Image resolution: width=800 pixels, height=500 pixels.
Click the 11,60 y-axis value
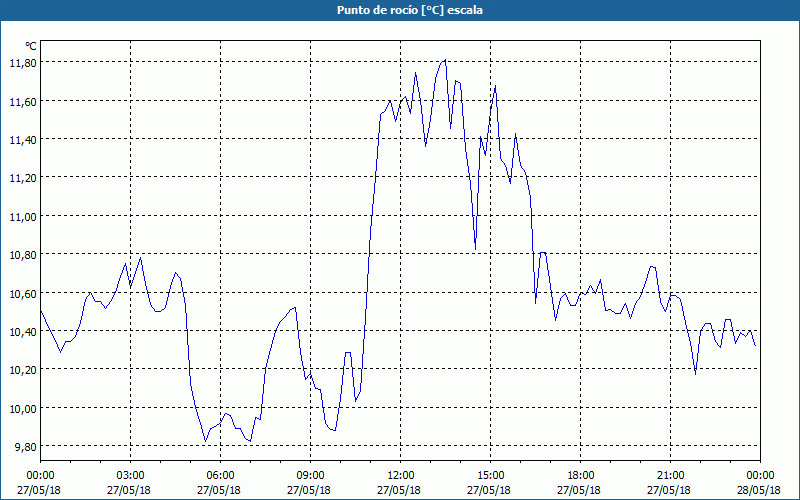pos(23,102)
